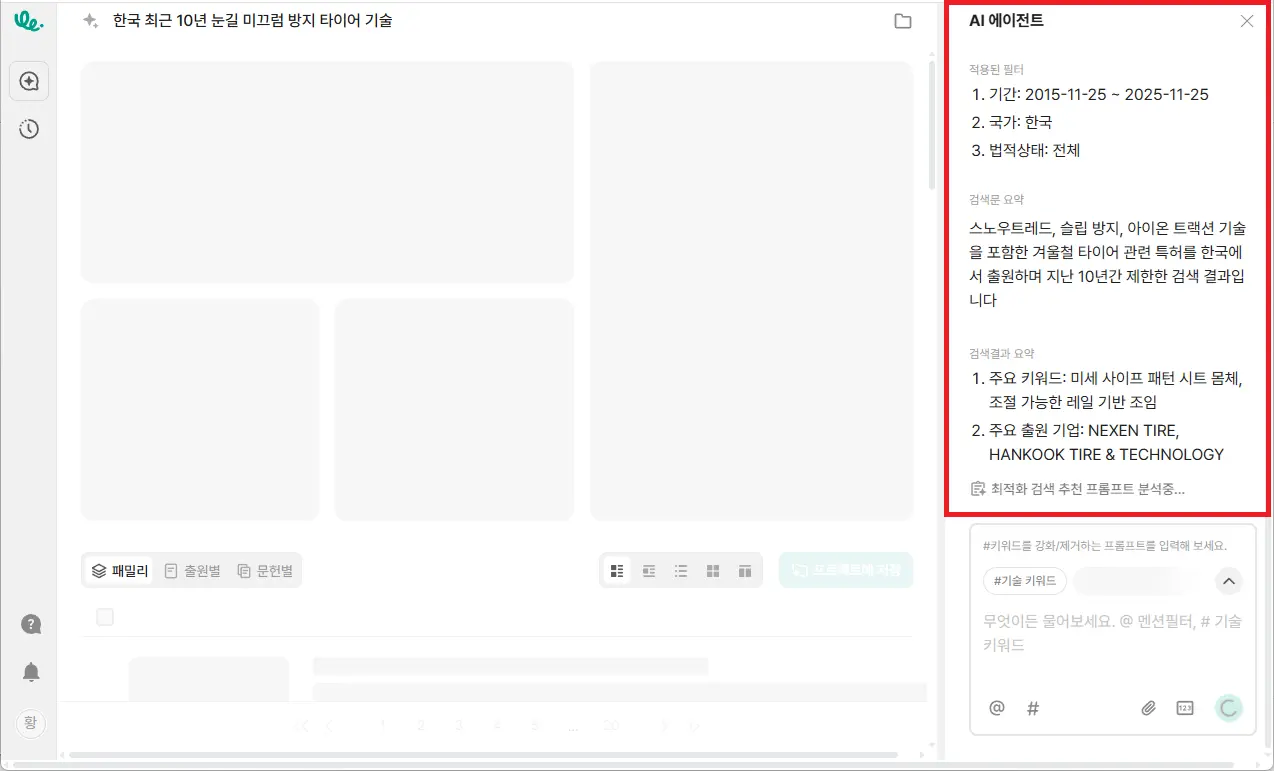Open notifications bell icon
1274x771 pixels.
click(x=31, y=672)
